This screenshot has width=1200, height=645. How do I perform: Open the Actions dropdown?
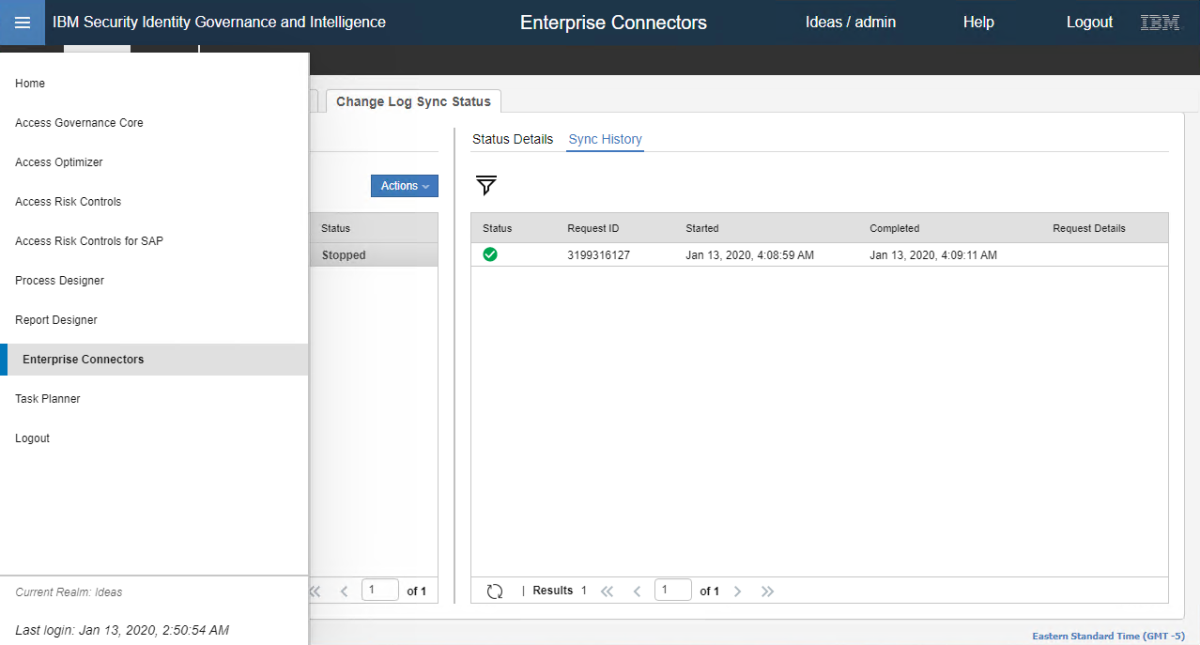click(x=404, y=186)
